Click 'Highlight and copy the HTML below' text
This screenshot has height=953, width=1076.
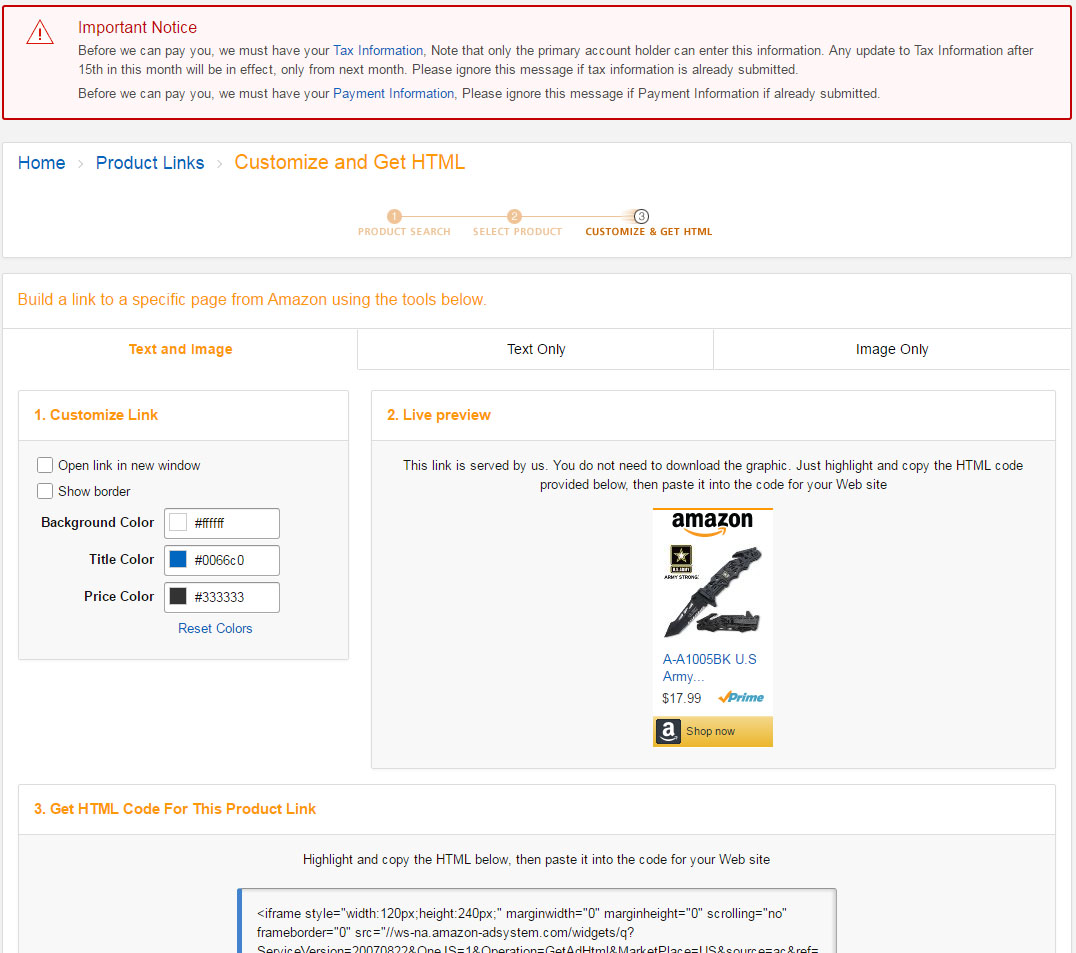(536, 860)
